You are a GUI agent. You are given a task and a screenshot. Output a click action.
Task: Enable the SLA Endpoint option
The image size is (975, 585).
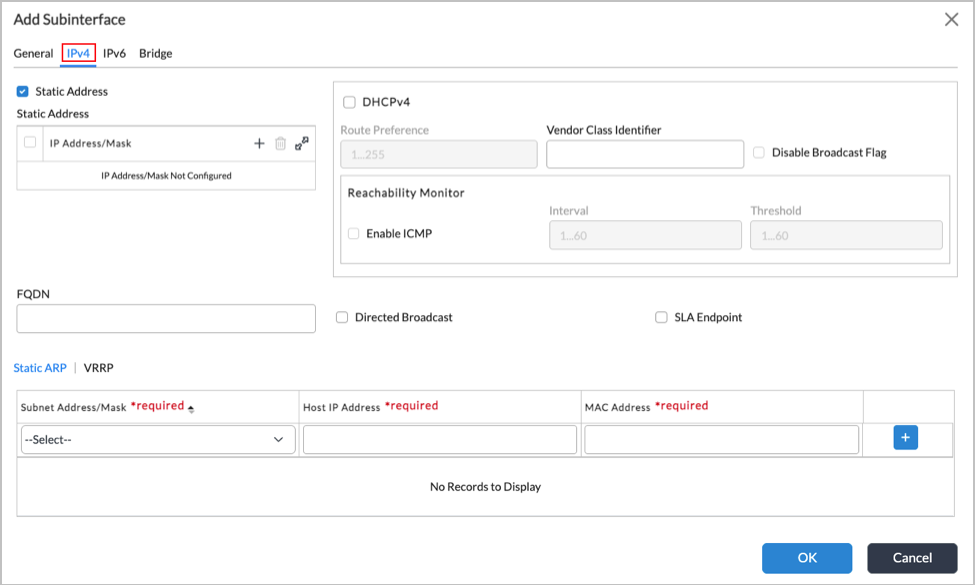(661, 317)
